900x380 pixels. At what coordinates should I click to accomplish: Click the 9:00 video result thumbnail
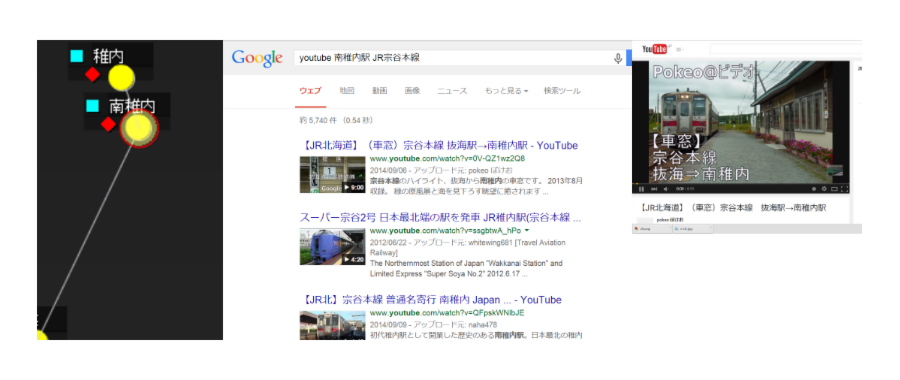332,174
